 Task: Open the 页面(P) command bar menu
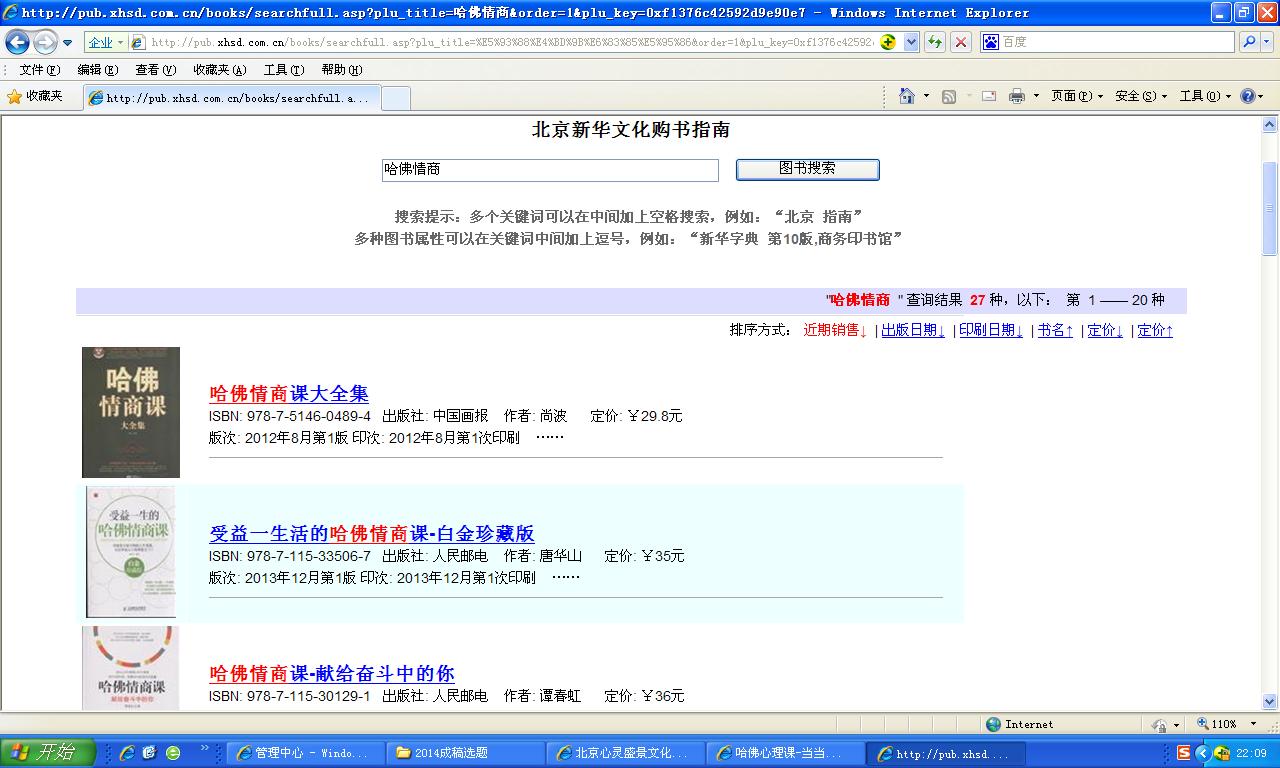pos(1077,96)
